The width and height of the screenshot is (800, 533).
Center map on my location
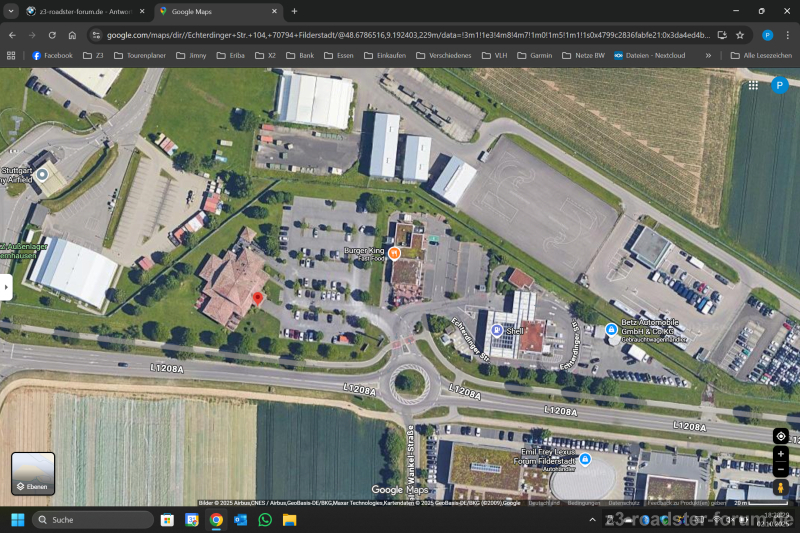(781, 436)
